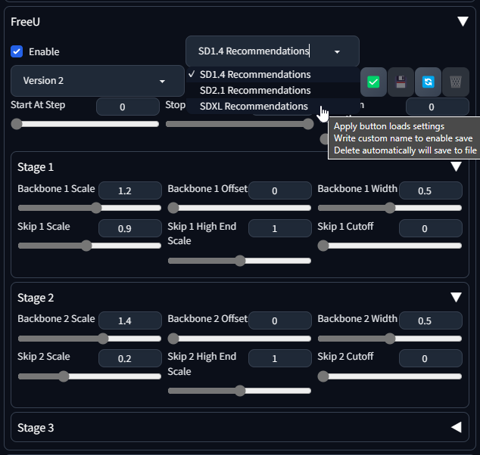Screen dimensions: 480x455
Task: Click the Backbone 2 Width value field
Action: pyautogui.click(x=431, y=321)
